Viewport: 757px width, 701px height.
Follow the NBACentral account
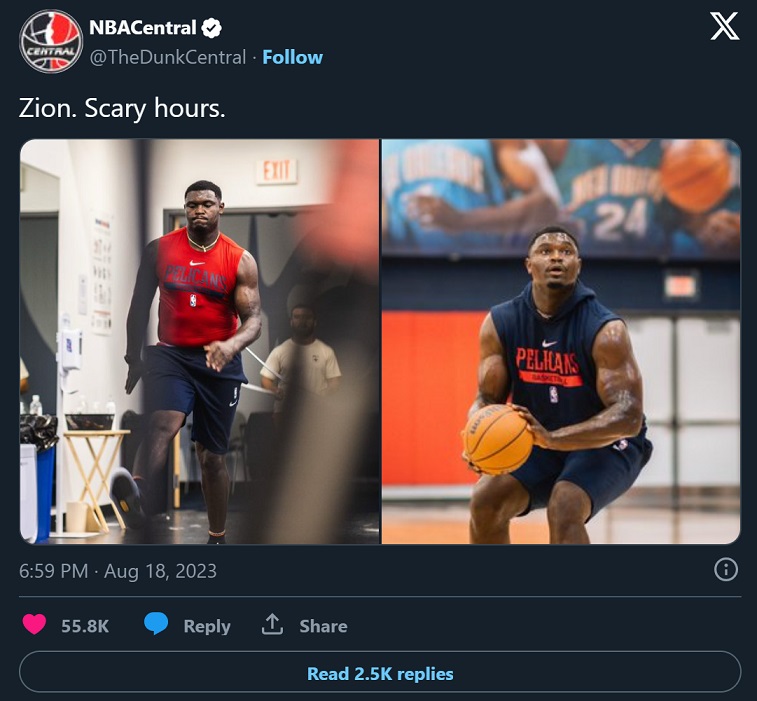294,57
